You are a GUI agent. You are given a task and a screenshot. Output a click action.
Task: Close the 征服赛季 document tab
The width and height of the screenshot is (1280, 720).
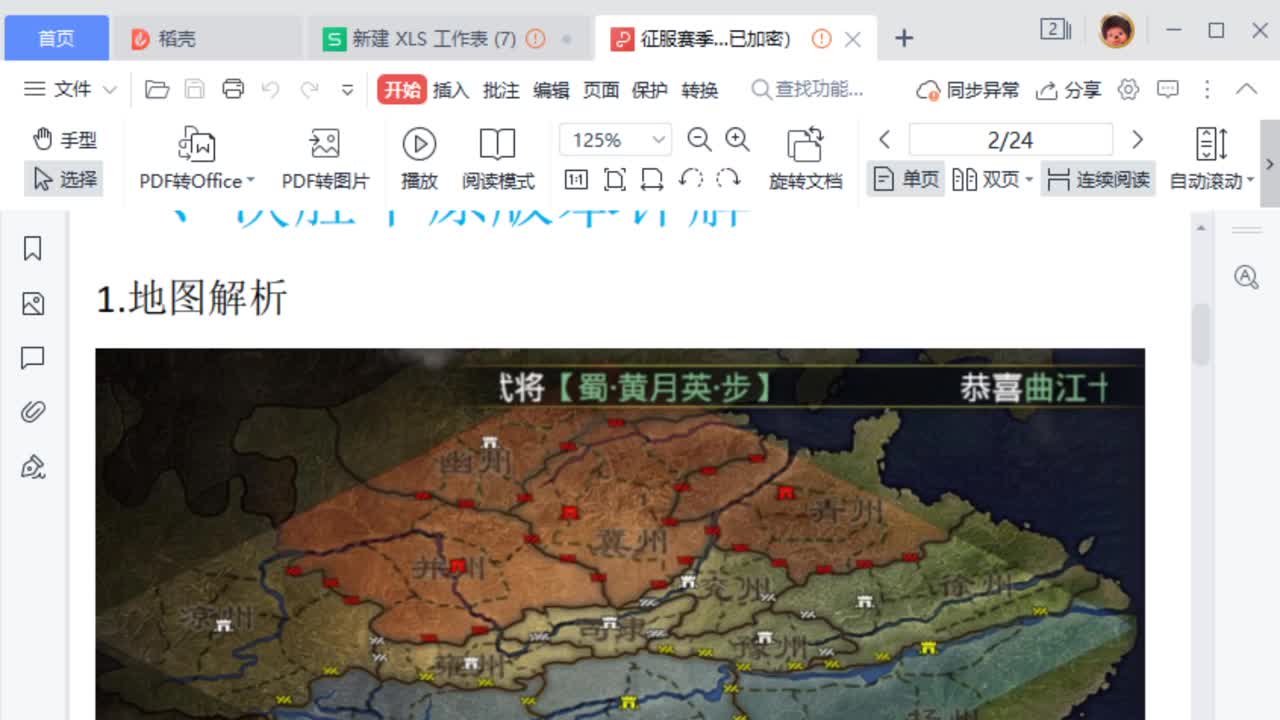pos(853,39)
